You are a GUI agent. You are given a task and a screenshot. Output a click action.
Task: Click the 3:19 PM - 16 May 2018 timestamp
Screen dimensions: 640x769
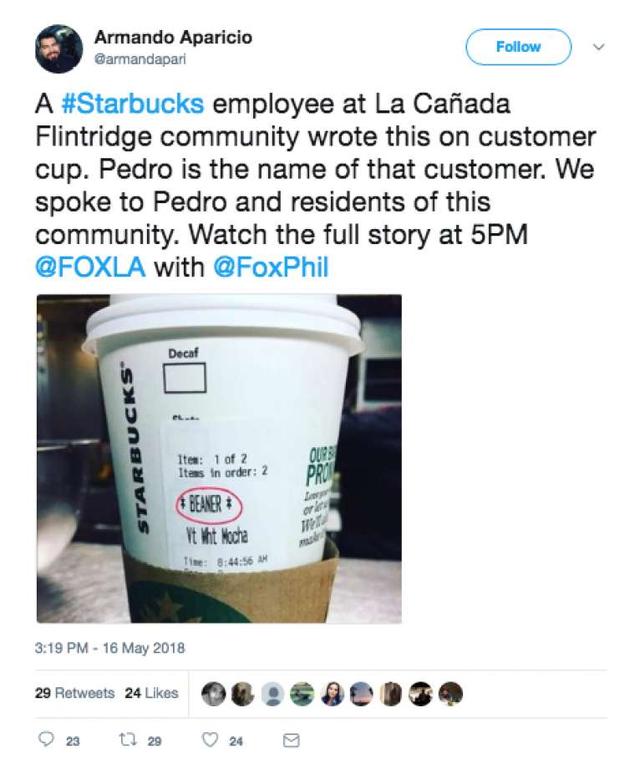point(110,648)
